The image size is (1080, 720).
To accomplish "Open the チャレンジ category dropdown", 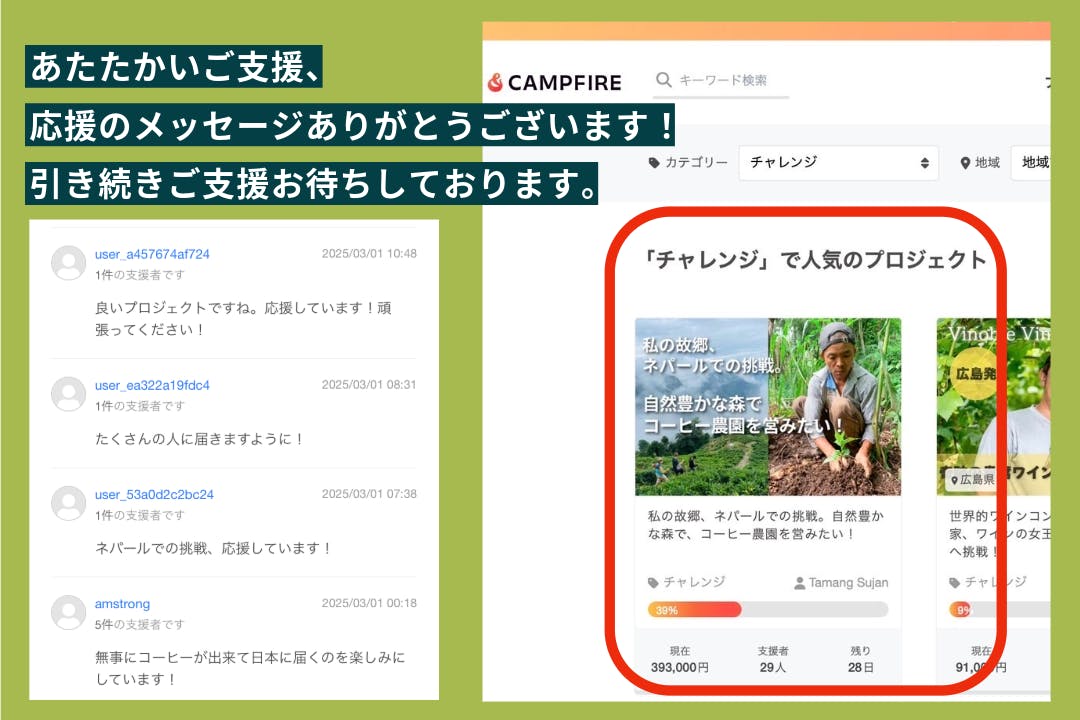I will click(838, 163).
